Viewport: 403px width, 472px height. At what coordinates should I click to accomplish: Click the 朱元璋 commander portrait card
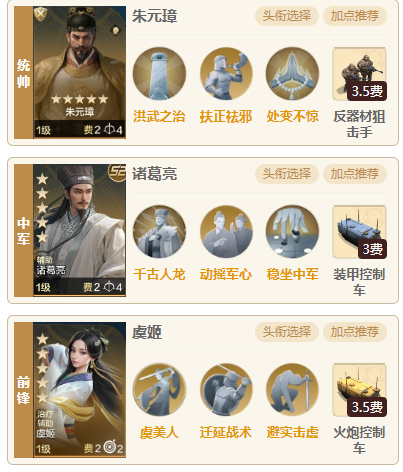point(80,72)
